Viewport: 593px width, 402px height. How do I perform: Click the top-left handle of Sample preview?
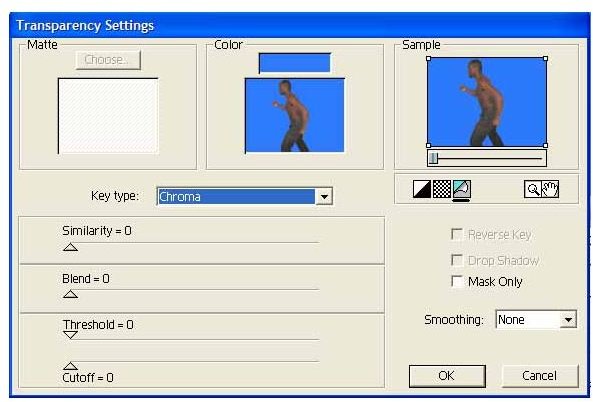pos(428,59)
